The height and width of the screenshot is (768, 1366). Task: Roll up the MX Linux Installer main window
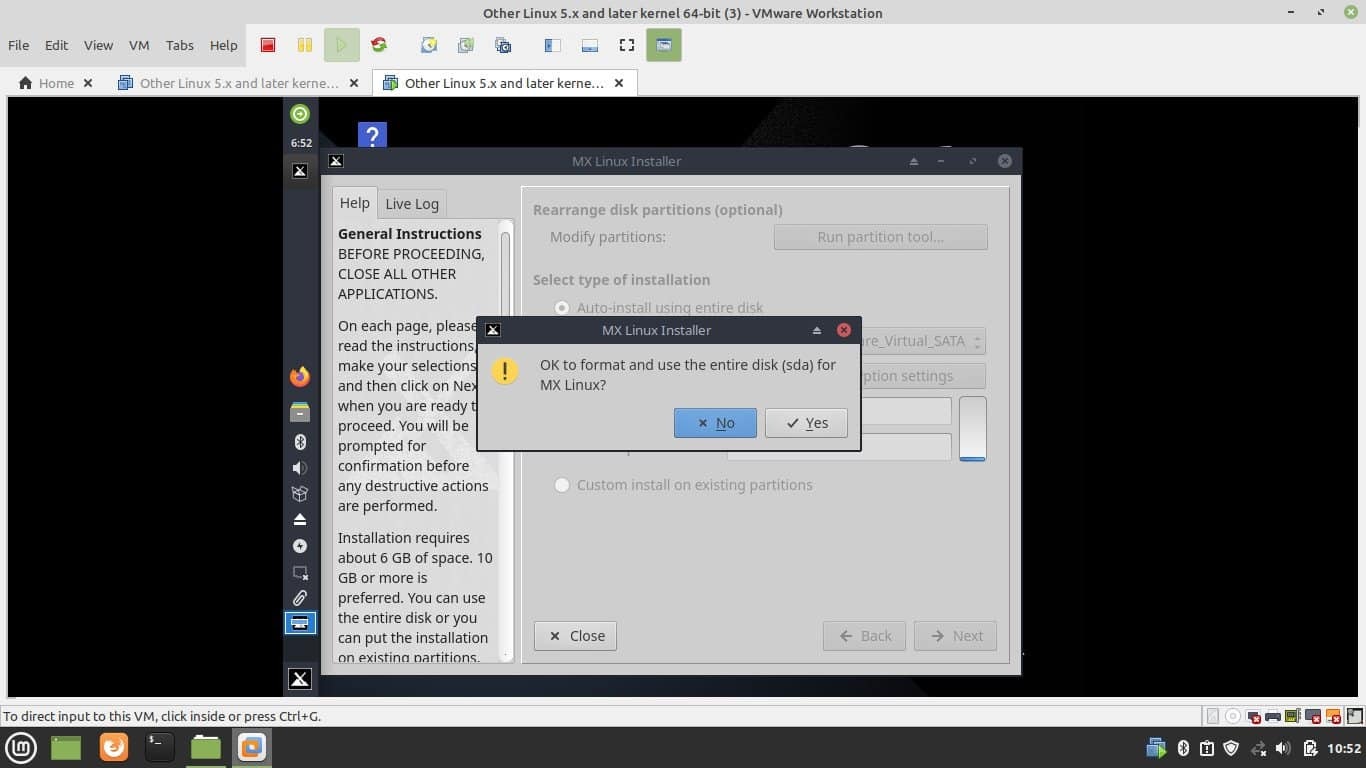click(913, 161)
